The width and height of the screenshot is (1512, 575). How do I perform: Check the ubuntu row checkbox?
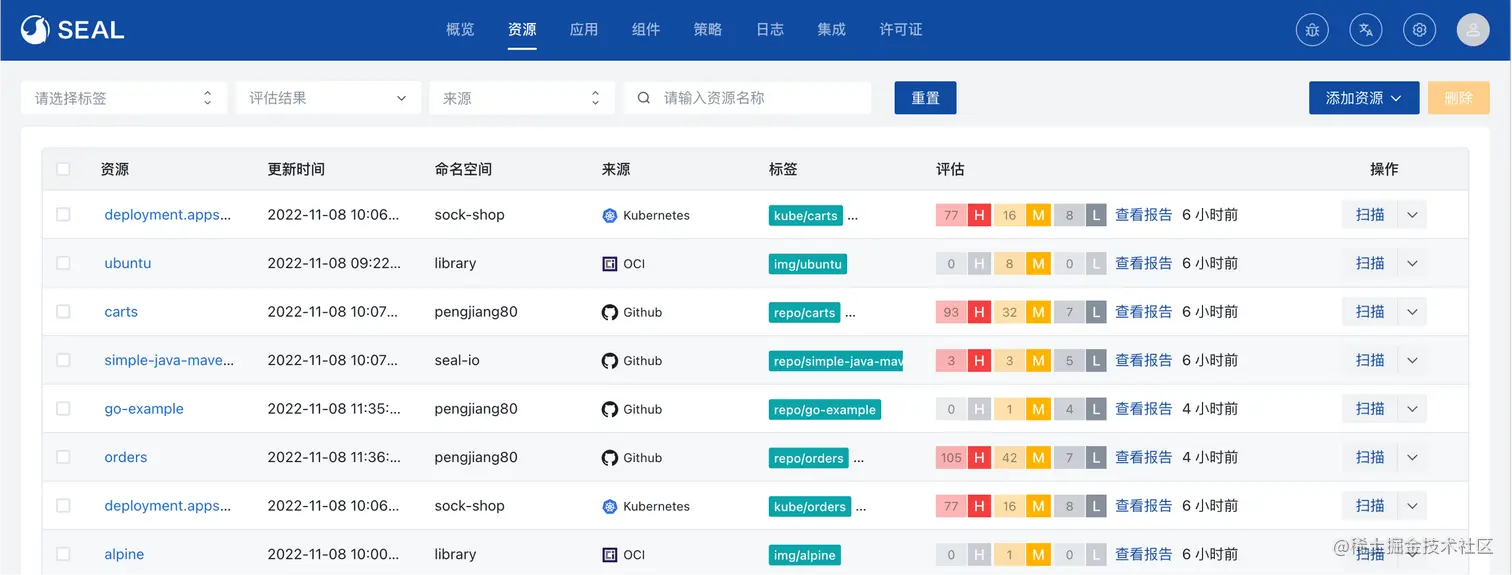pyautogui.click(x=63, y=263)
